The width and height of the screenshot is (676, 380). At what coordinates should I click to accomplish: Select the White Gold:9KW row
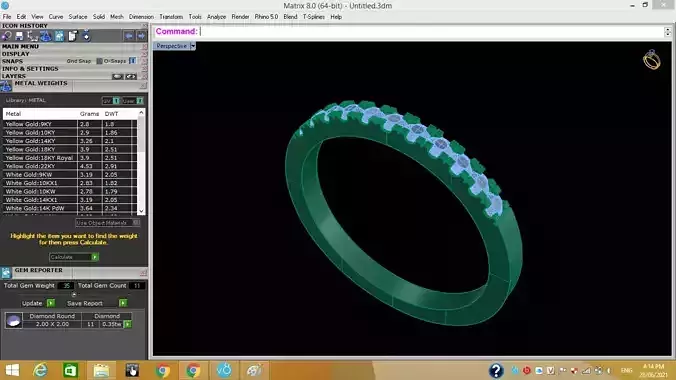coord(70,175)
